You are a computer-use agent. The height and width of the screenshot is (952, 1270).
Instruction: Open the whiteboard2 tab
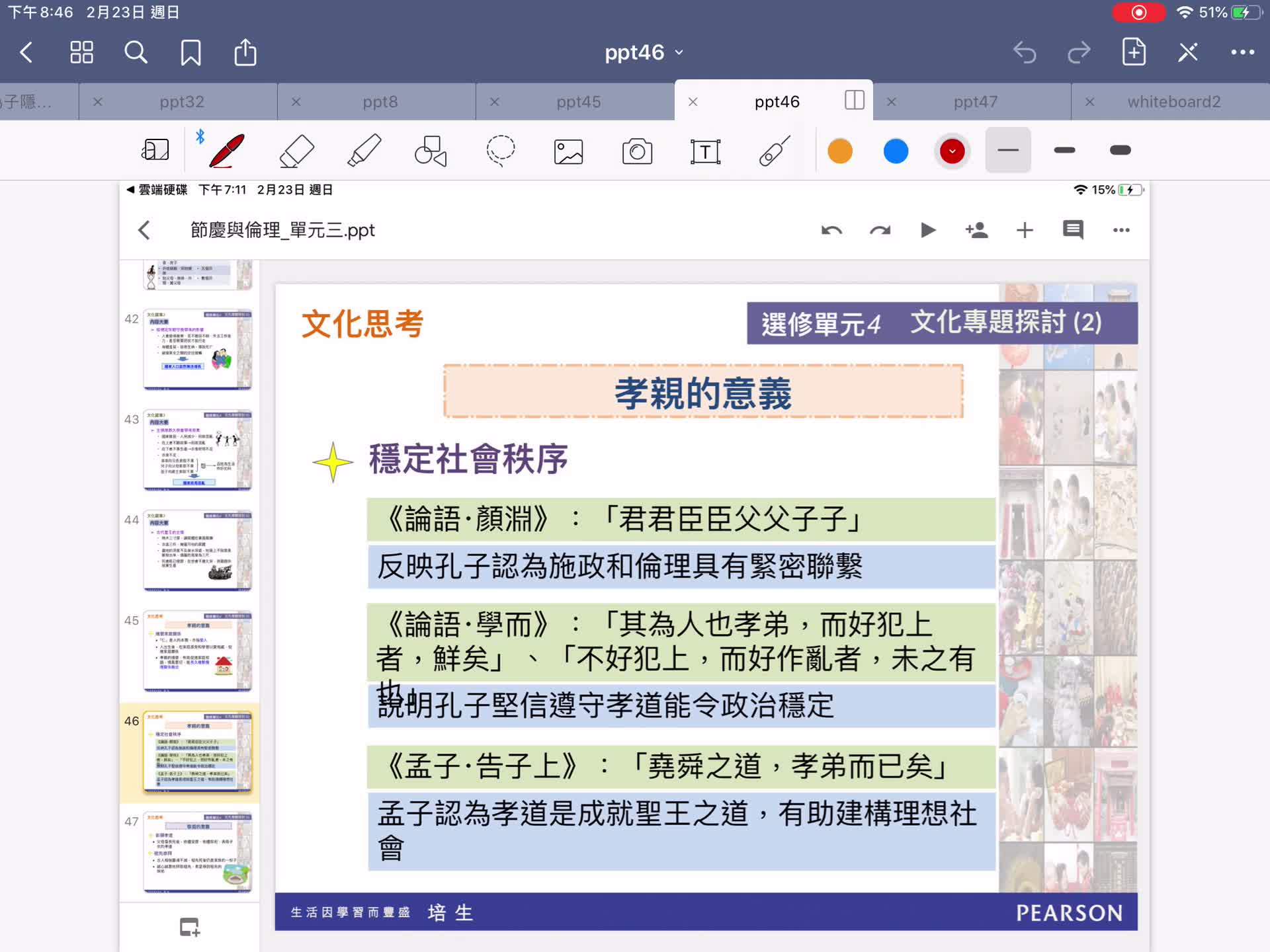pyautogui.click(x=1174, y=101)
